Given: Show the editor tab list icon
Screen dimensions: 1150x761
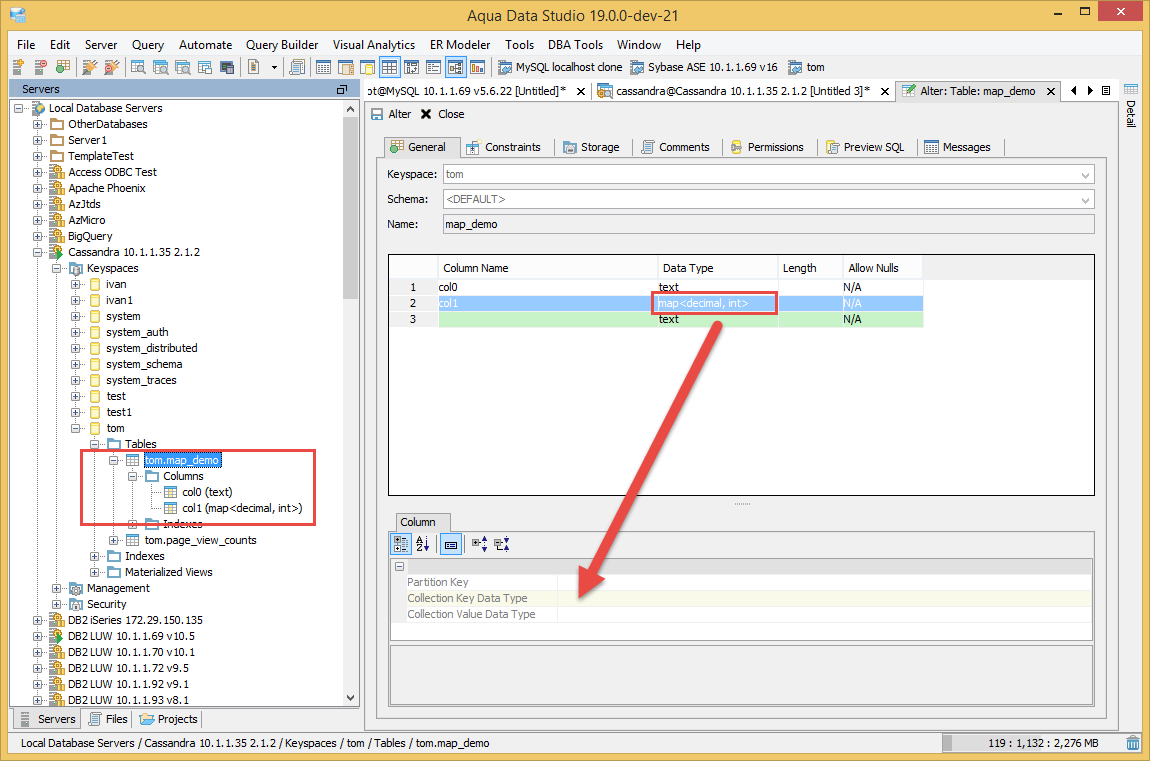Looking at the screenshot, I should click(1106, 91).
